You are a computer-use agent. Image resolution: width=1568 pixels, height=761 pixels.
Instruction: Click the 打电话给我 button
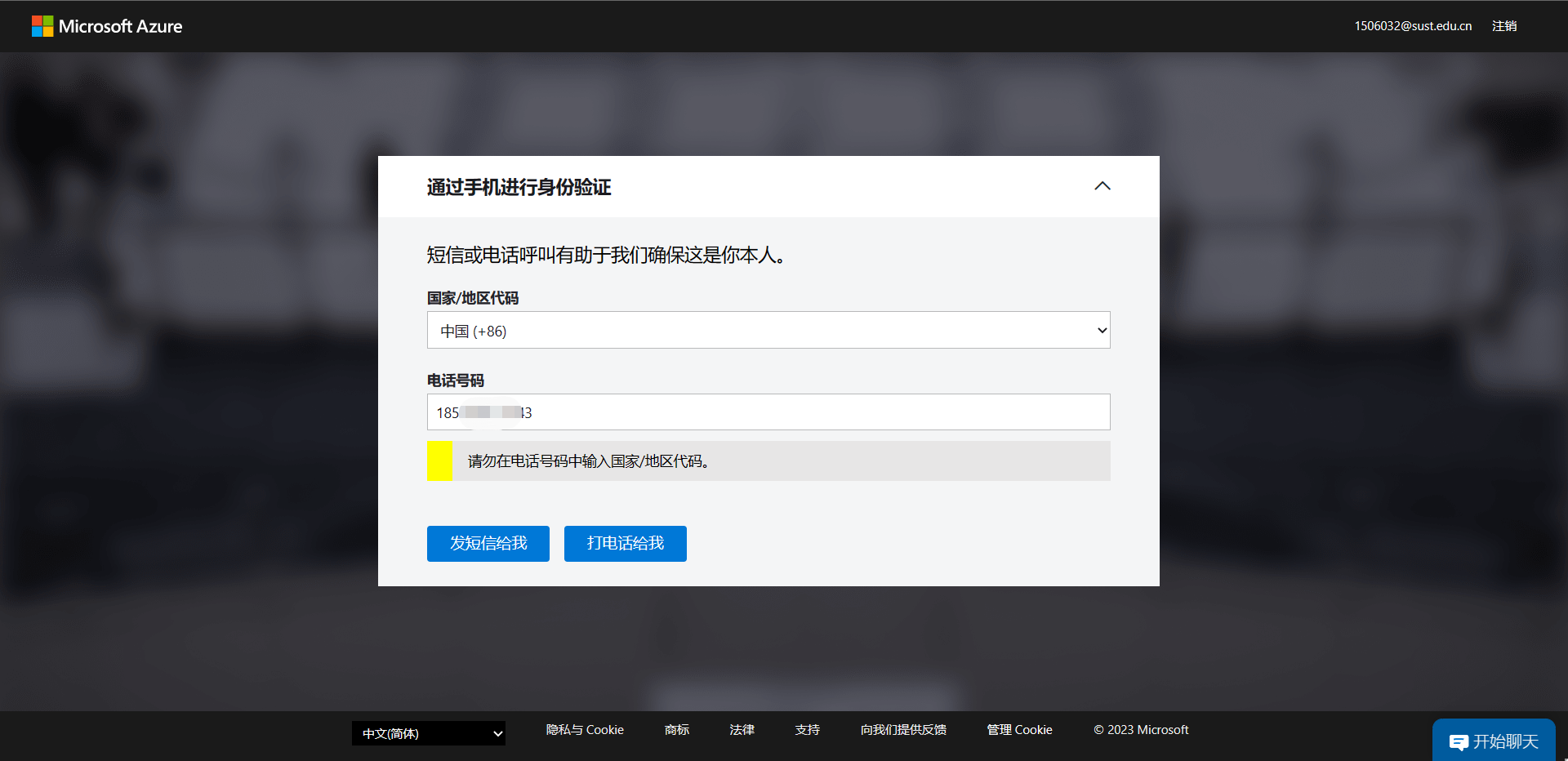(x=625, y=544)
